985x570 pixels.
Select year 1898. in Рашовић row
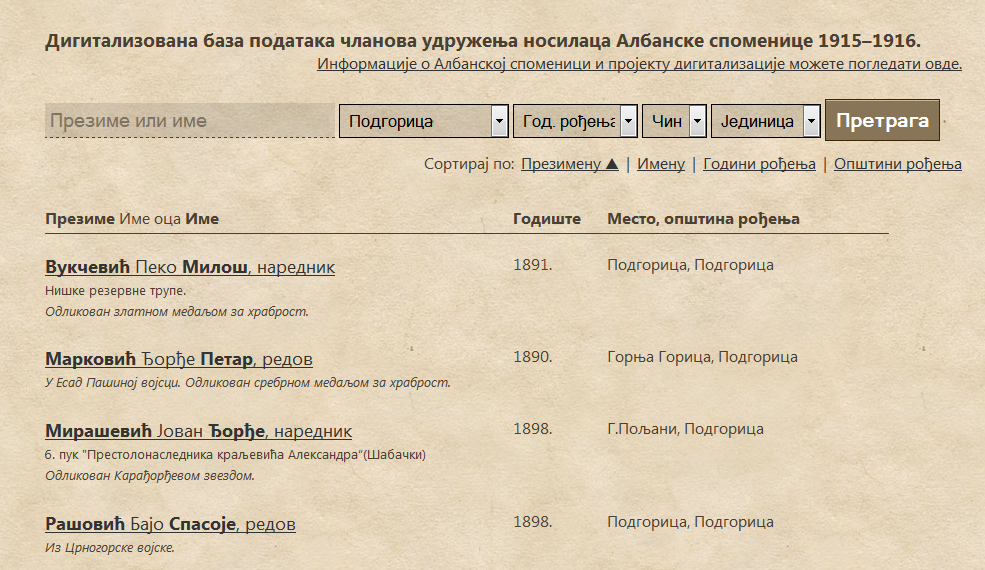click(533, 522)
